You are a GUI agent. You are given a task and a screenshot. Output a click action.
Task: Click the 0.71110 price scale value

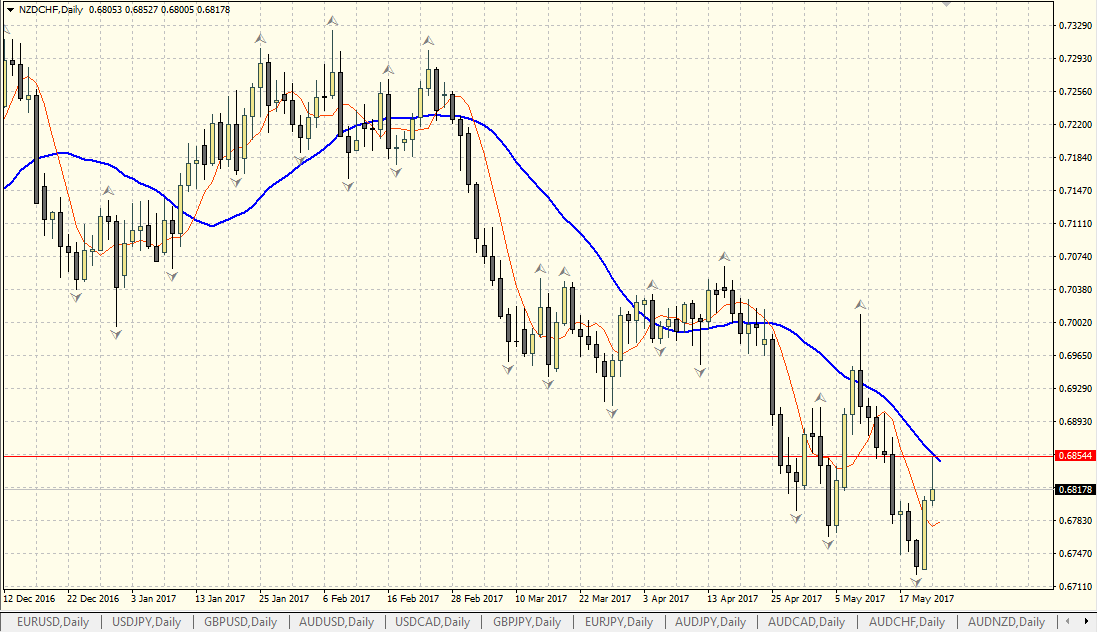point(1075,224)
